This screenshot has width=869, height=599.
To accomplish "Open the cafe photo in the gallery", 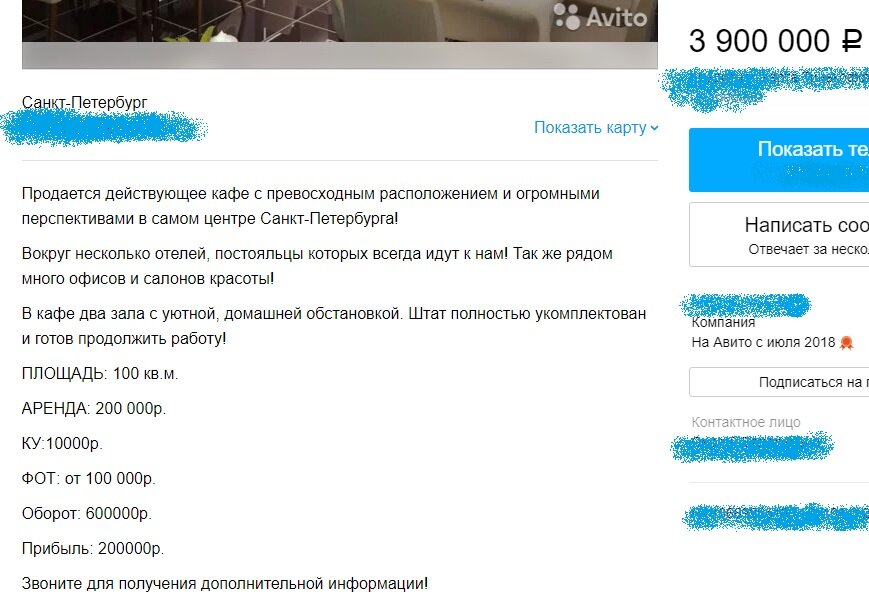I will click(x=340, y=21).
